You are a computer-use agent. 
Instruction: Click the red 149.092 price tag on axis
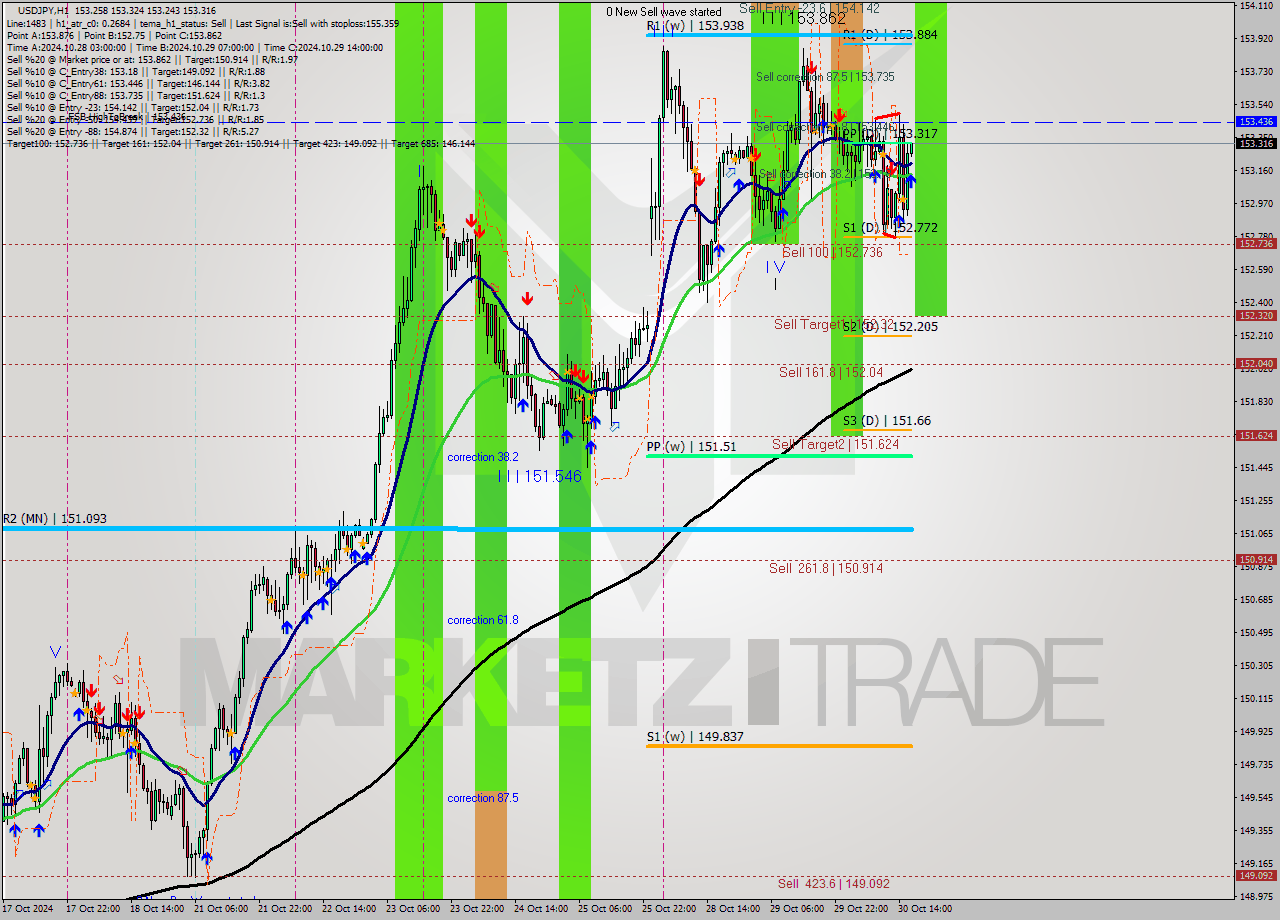tap(1256, 876)
